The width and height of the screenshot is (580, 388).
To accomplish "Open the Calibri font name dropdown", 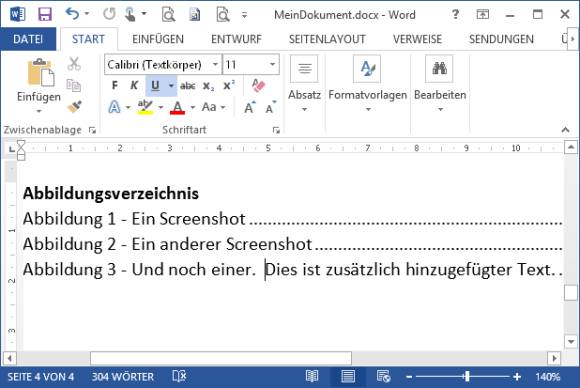I will pos(215,65).
